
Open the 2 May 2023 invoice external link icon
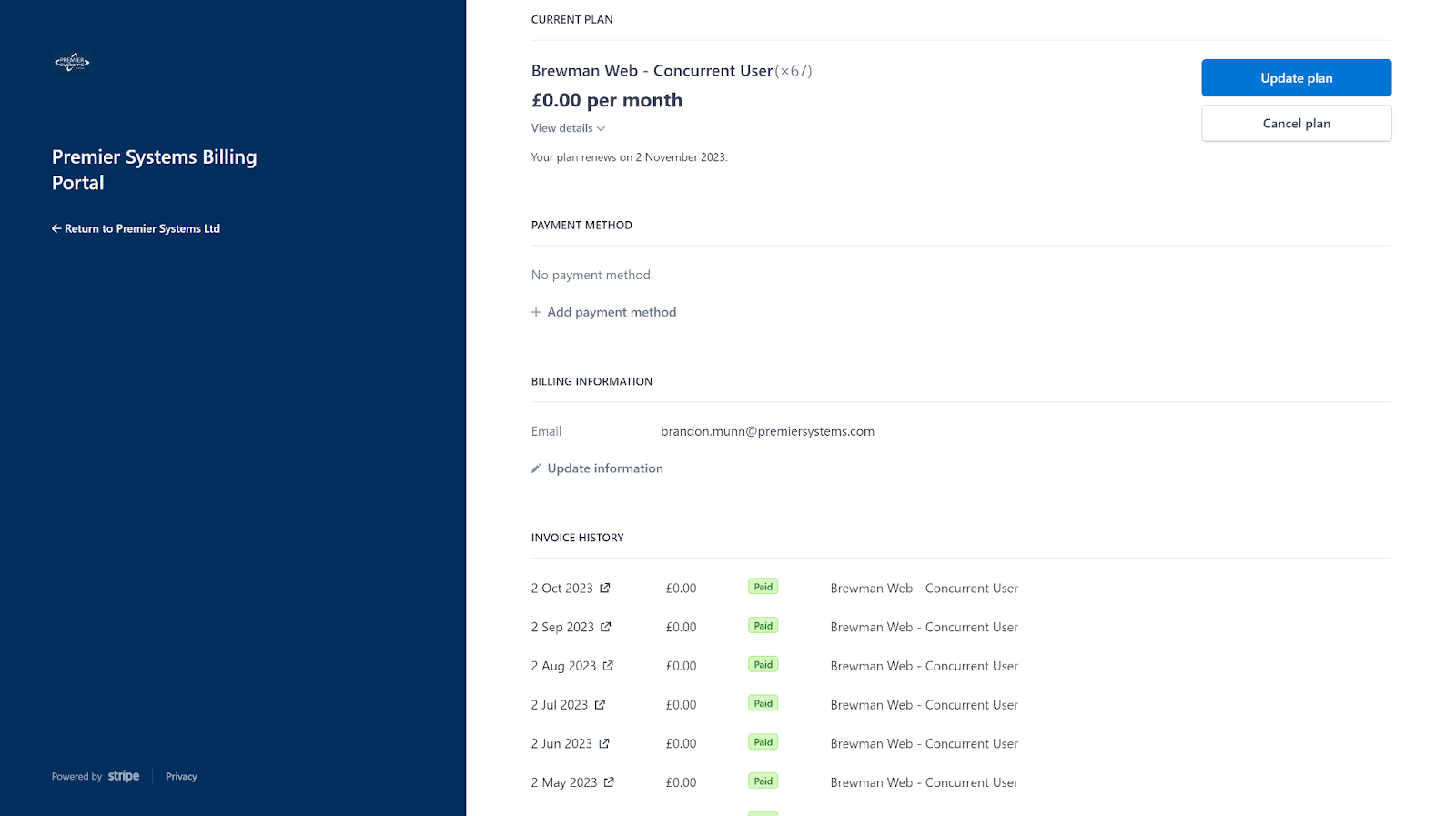click(x=609, y=781)
